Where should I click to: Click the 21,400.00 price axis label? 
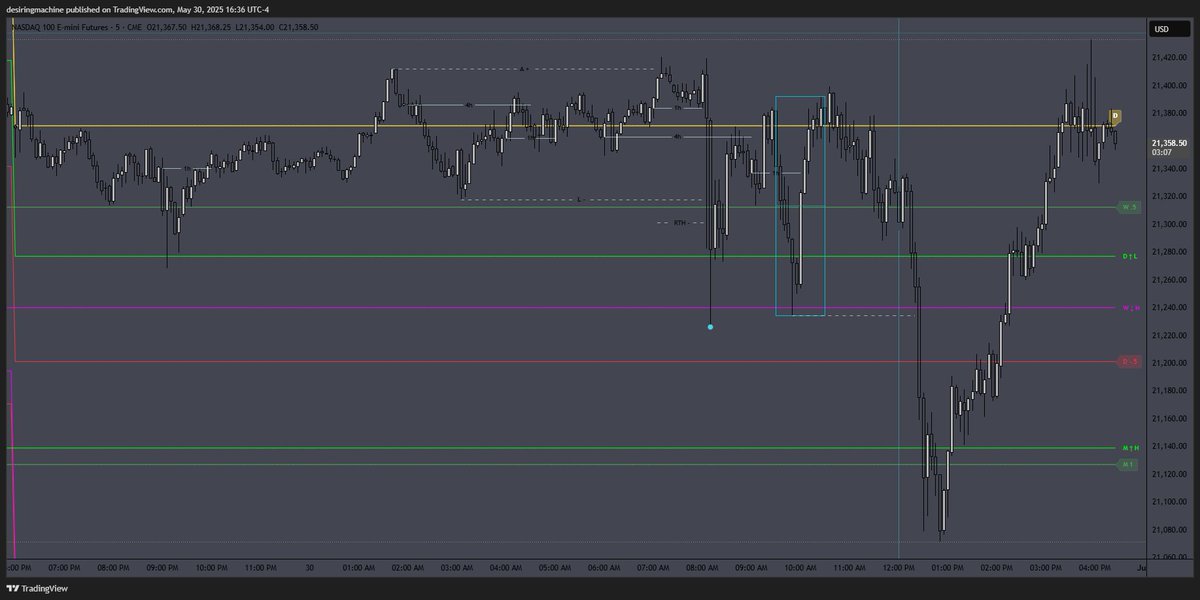point(1170,87)
